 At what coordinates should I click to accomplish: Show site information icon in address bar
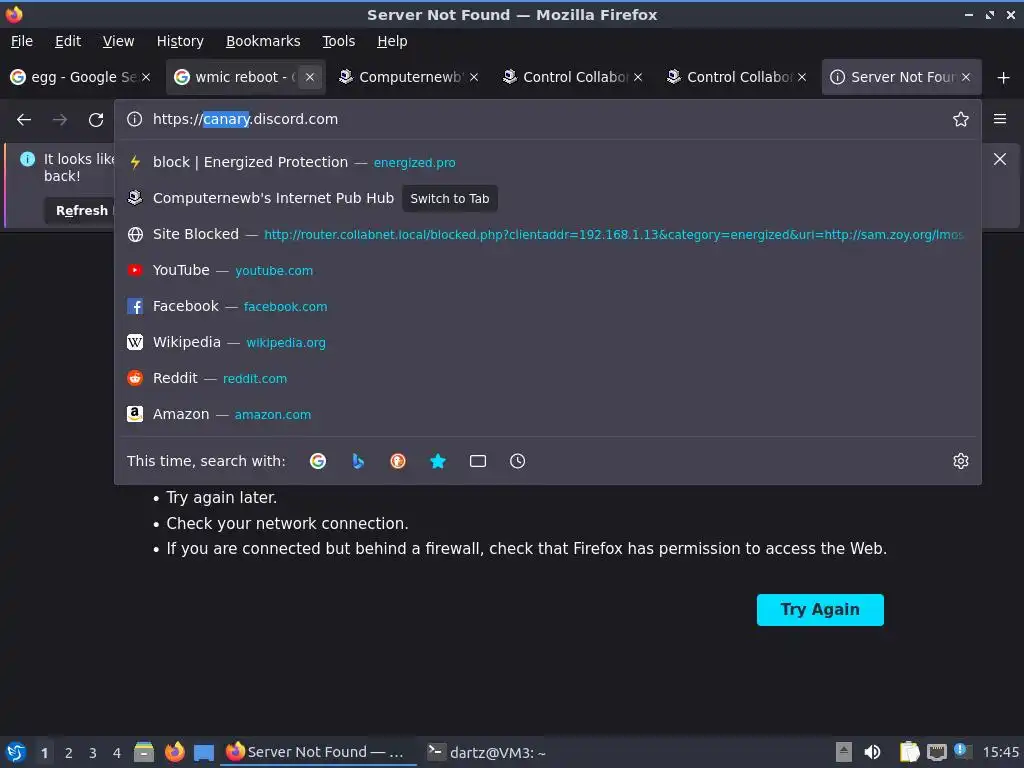point(135,120)
